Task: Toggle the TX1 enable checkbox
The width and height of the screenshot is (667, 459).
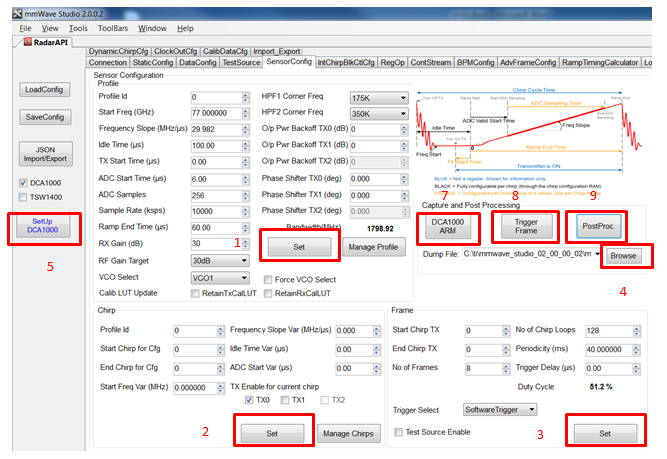Action: coord(285,400)
